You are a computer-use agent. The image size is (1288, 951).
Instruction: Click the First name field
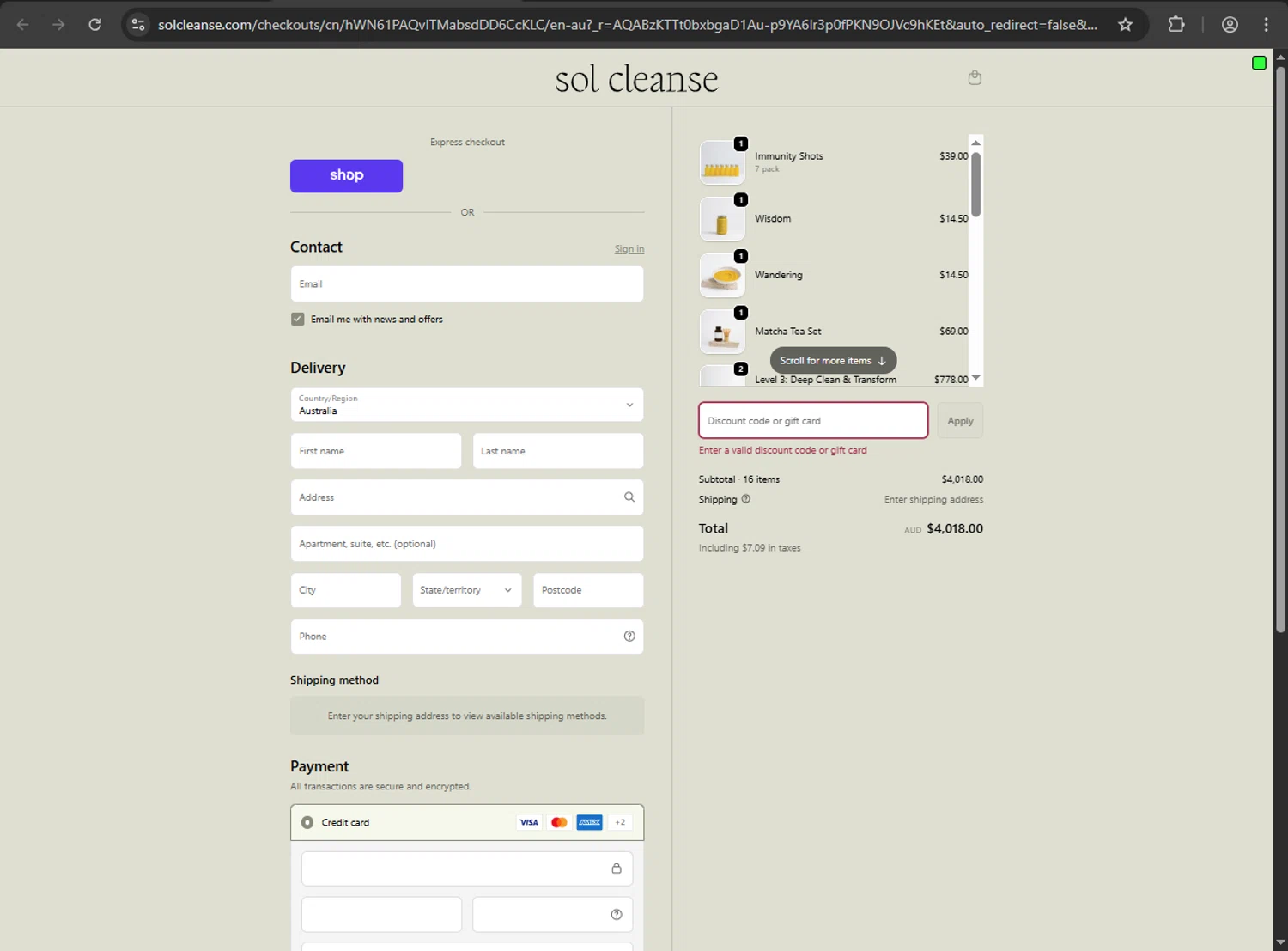point(376,451)
